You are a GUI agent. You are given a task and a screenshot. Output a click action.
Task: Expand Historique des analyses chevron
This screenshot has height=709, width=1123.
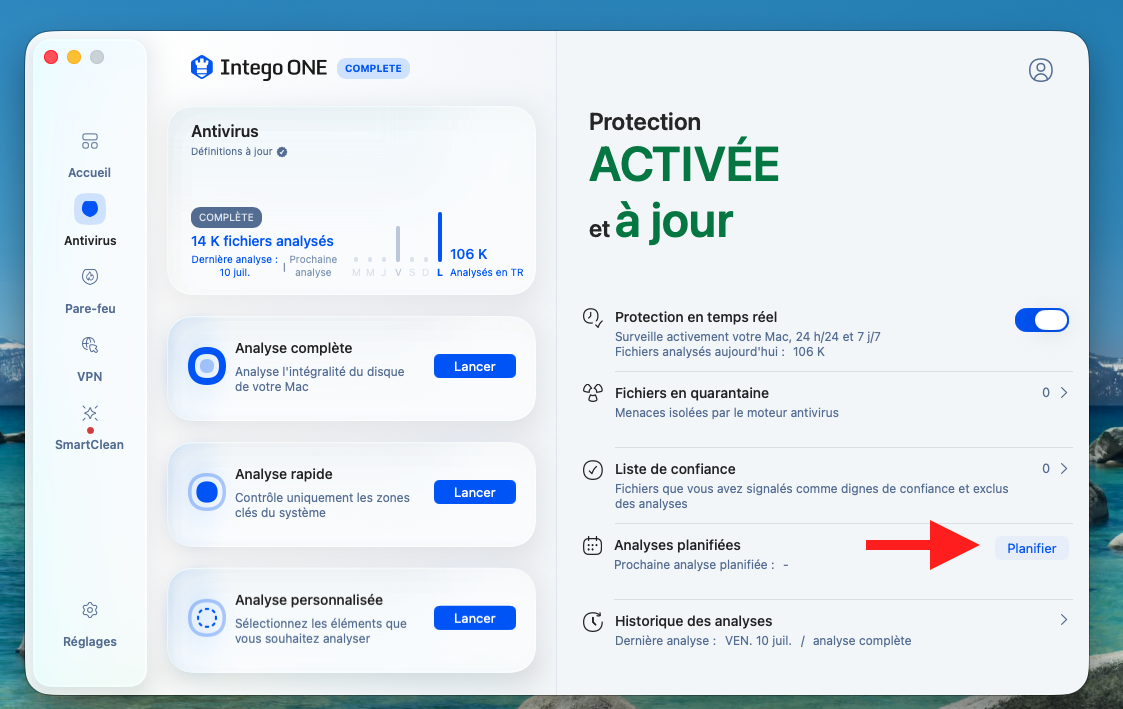[1064, 619]
